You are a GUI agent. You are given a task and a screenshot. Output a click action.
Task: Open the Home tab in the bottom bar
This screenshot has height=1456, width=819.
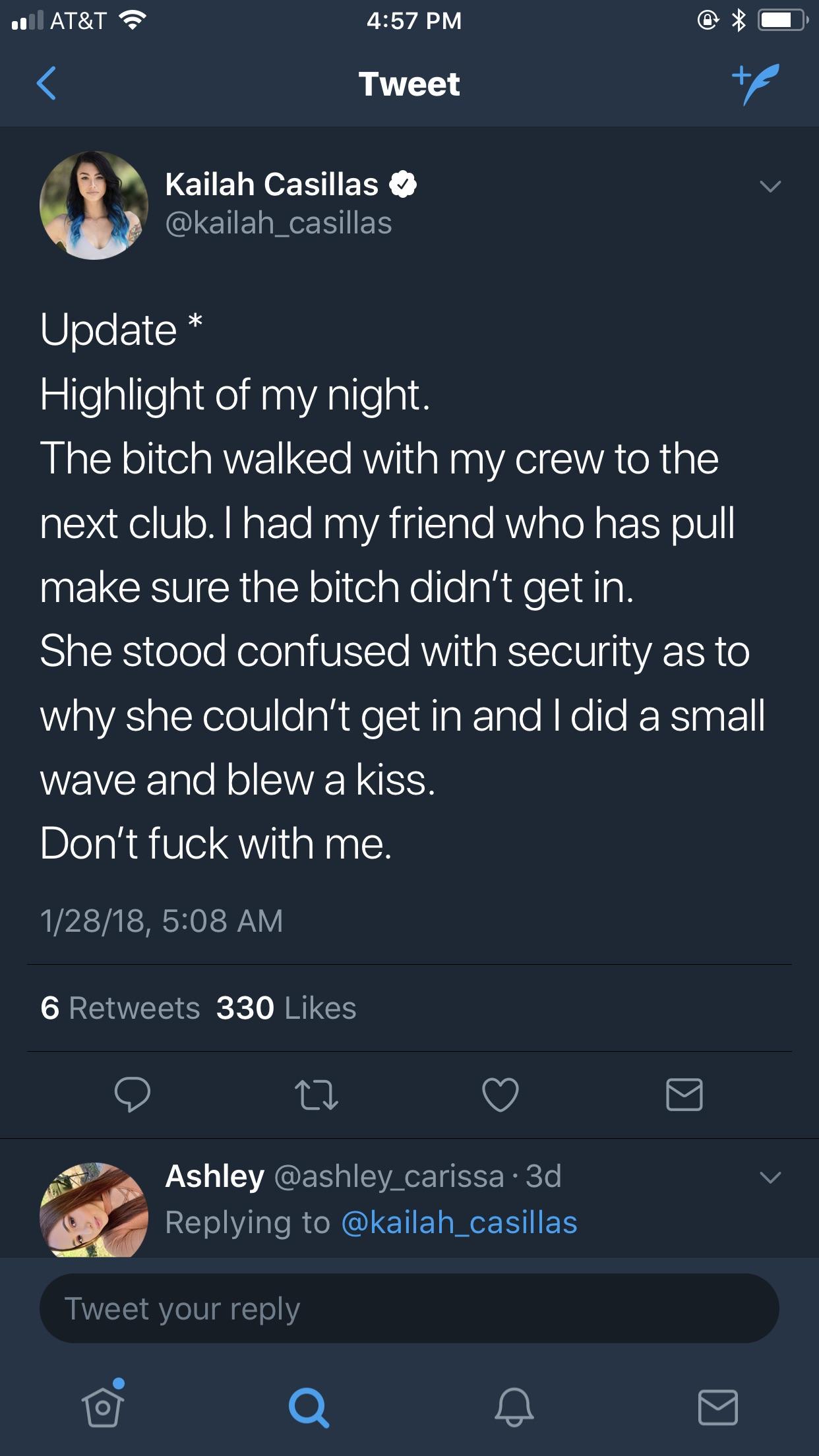[x=103, y=1406]
